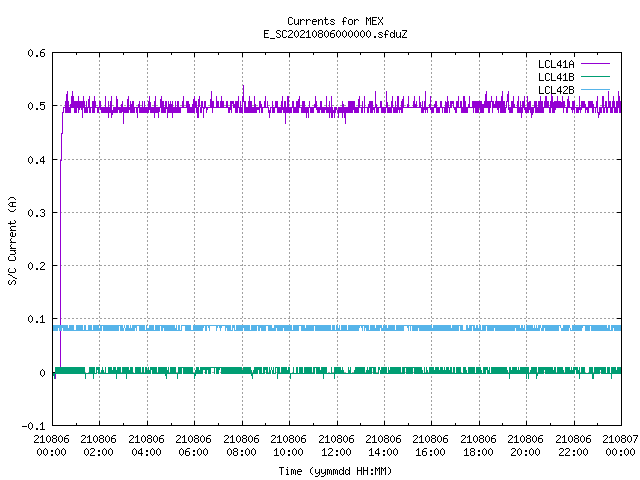Click the x-axis tick 210806 20:00
640x480 pixels.
point(525,446)
